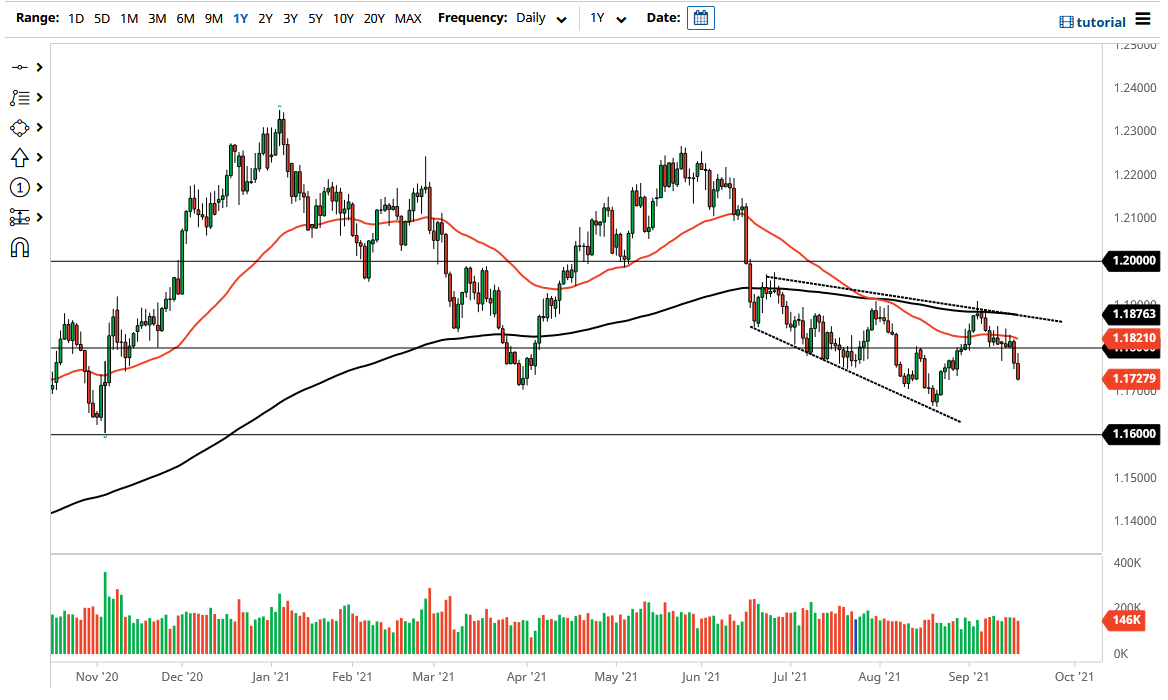Open the 1Y period dropdown
This screenshot has height=700, width=1168.
[x=608, y=18]
